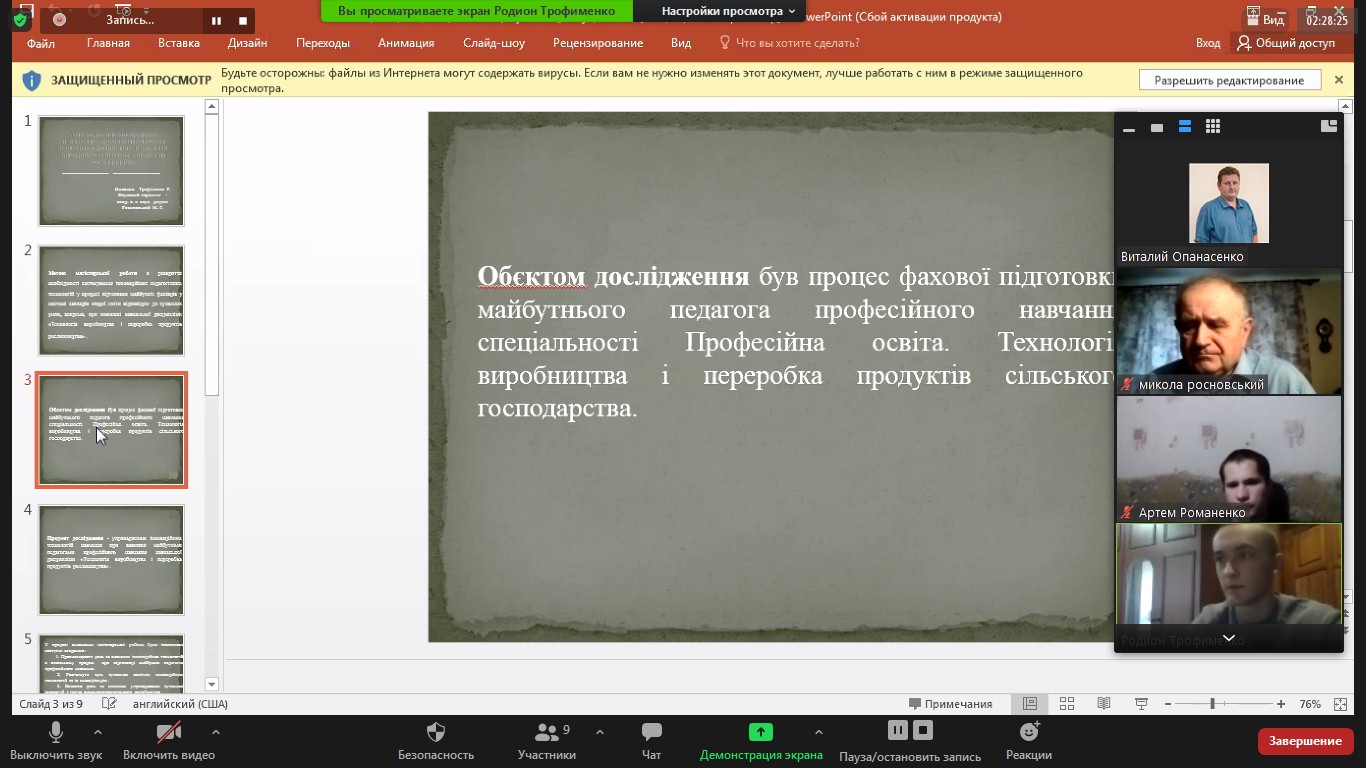This screenshot has width=1366, height=768.
Task: Mute the microphone (Выключить звук)
Action: coord(56,733)
